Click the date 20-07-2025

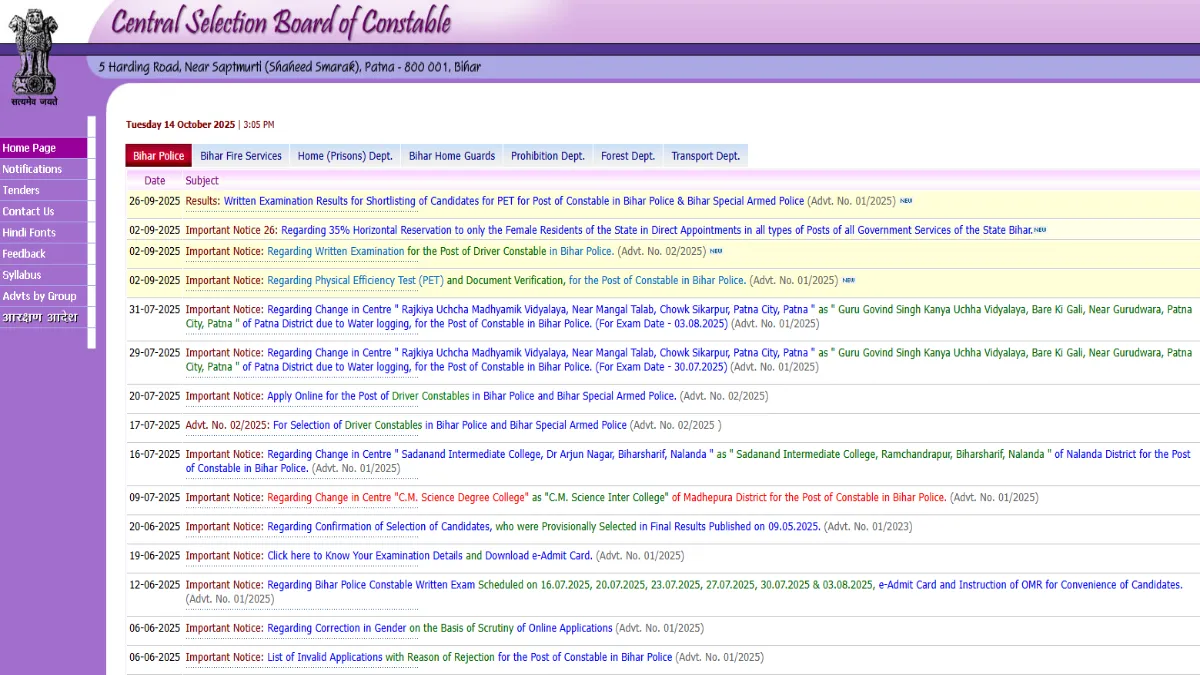(155, 396)
